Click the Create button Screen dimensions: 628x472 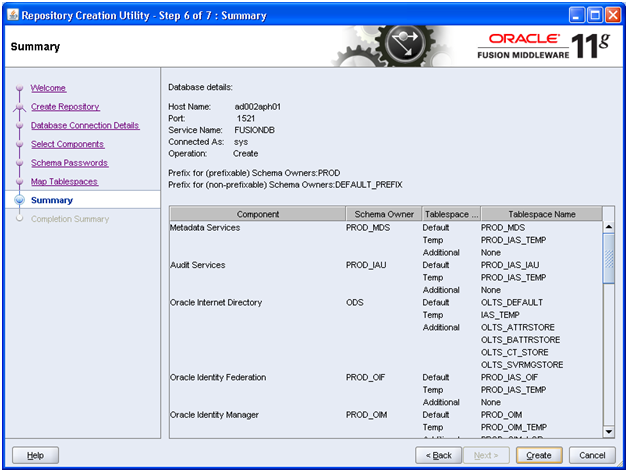pos(539,455)
